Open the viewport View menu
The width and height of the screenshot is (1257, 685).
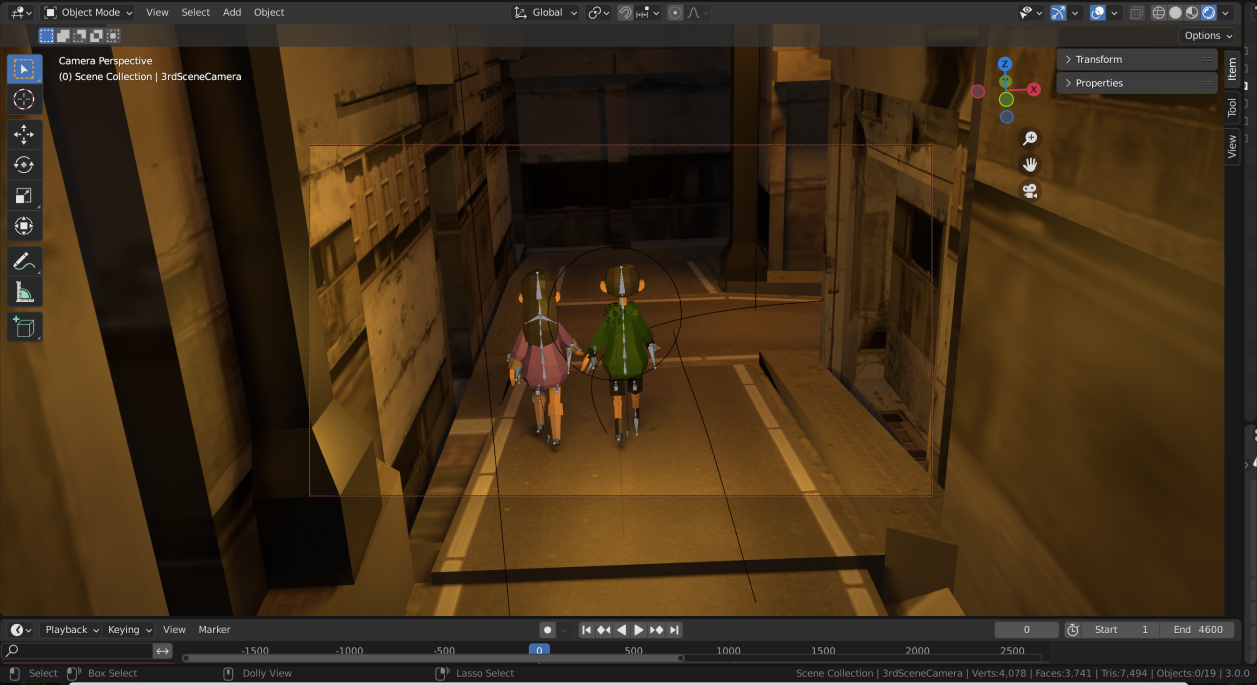click(157, 13)
